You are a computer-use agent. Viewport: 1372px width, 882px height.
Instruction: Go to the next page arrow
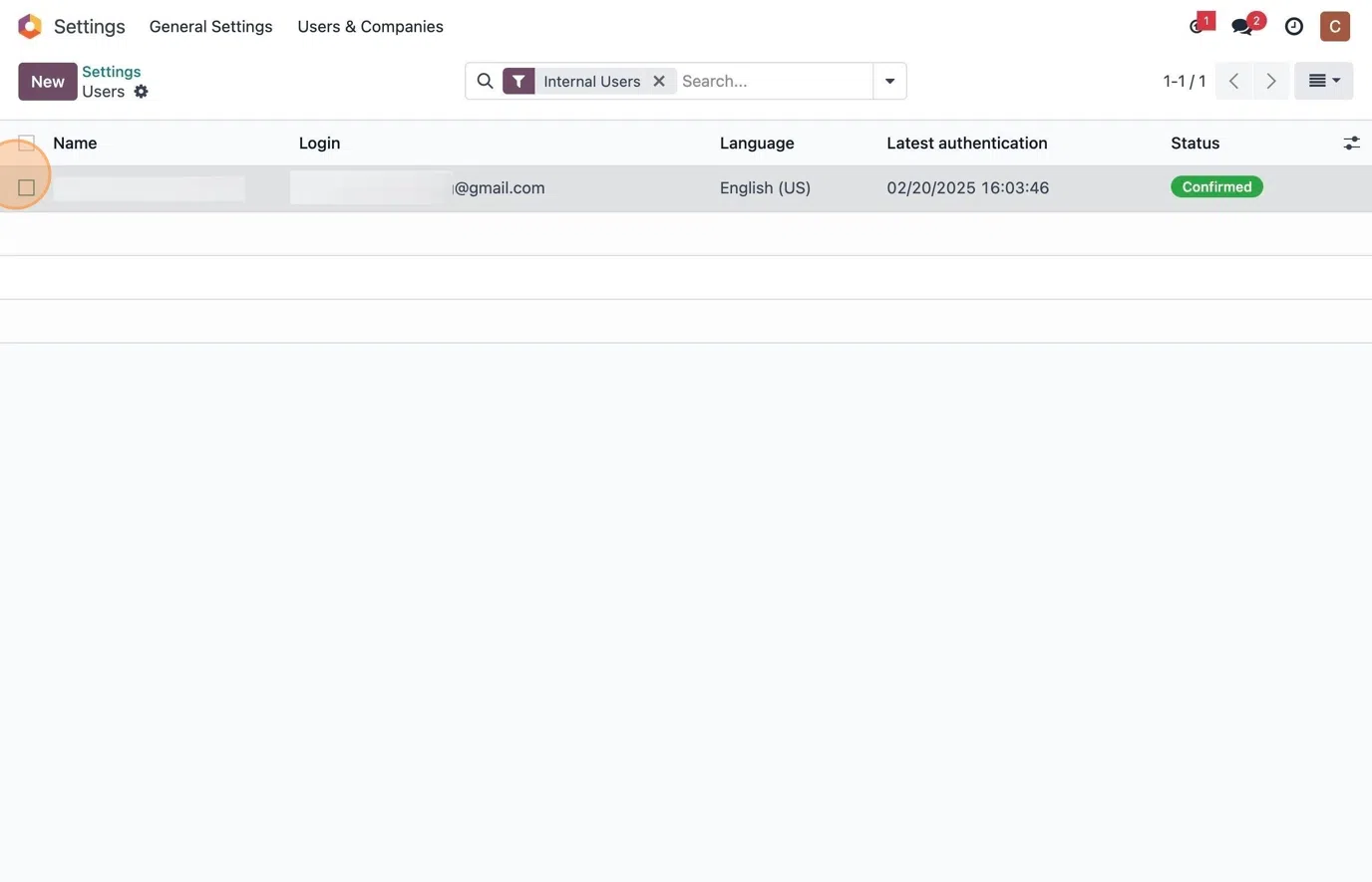[1270, 81]
